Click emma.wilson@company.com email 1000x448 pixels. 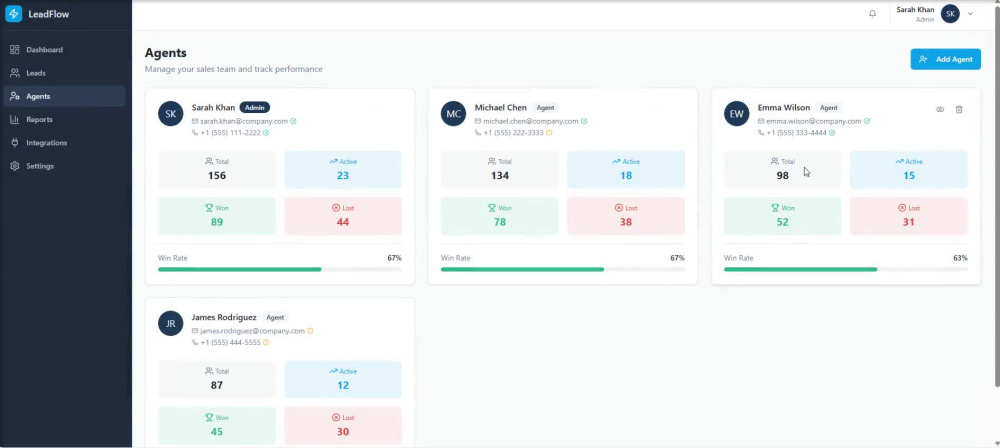pos(814,121)
